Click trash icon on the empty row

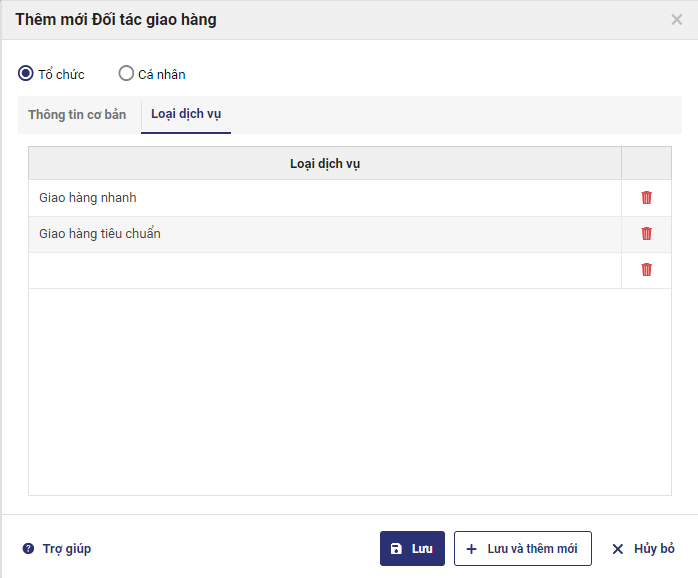click(x=646, y=270)
